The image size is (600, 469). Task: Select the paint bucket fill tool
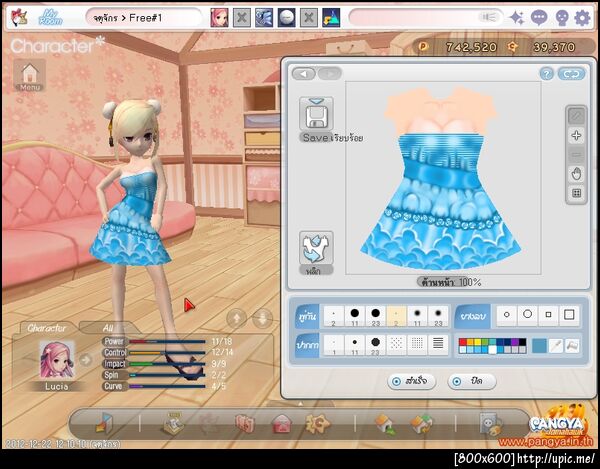(572, 346)
